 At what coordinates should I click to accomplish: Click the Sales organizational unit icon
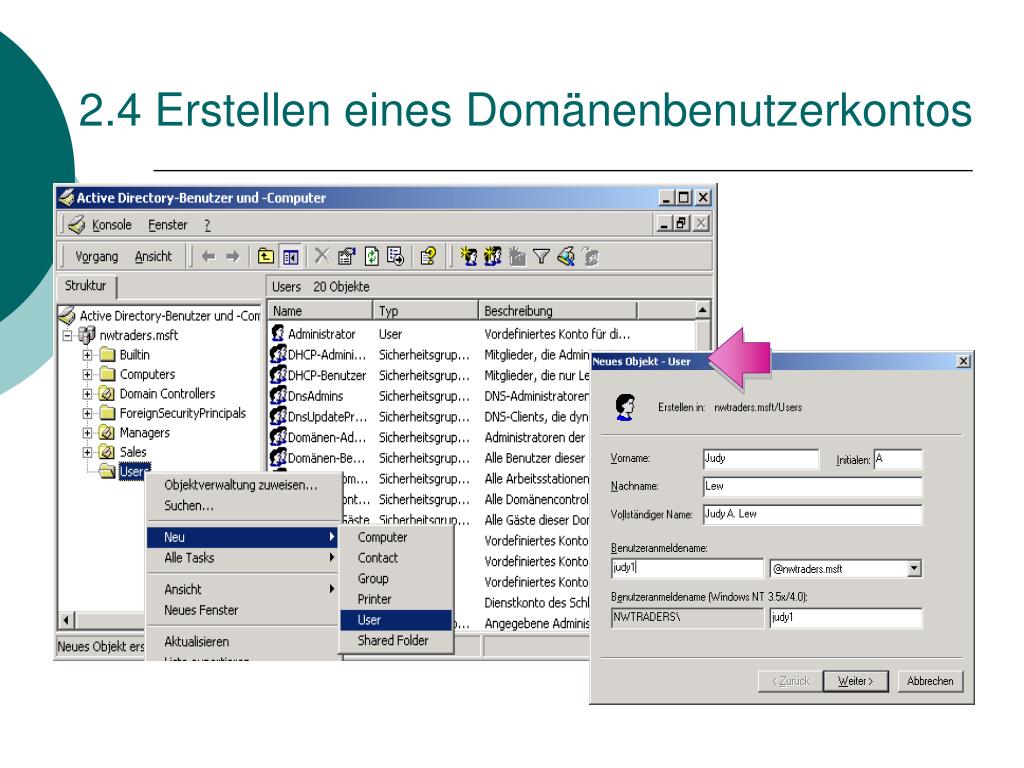(x=106, y=452)
